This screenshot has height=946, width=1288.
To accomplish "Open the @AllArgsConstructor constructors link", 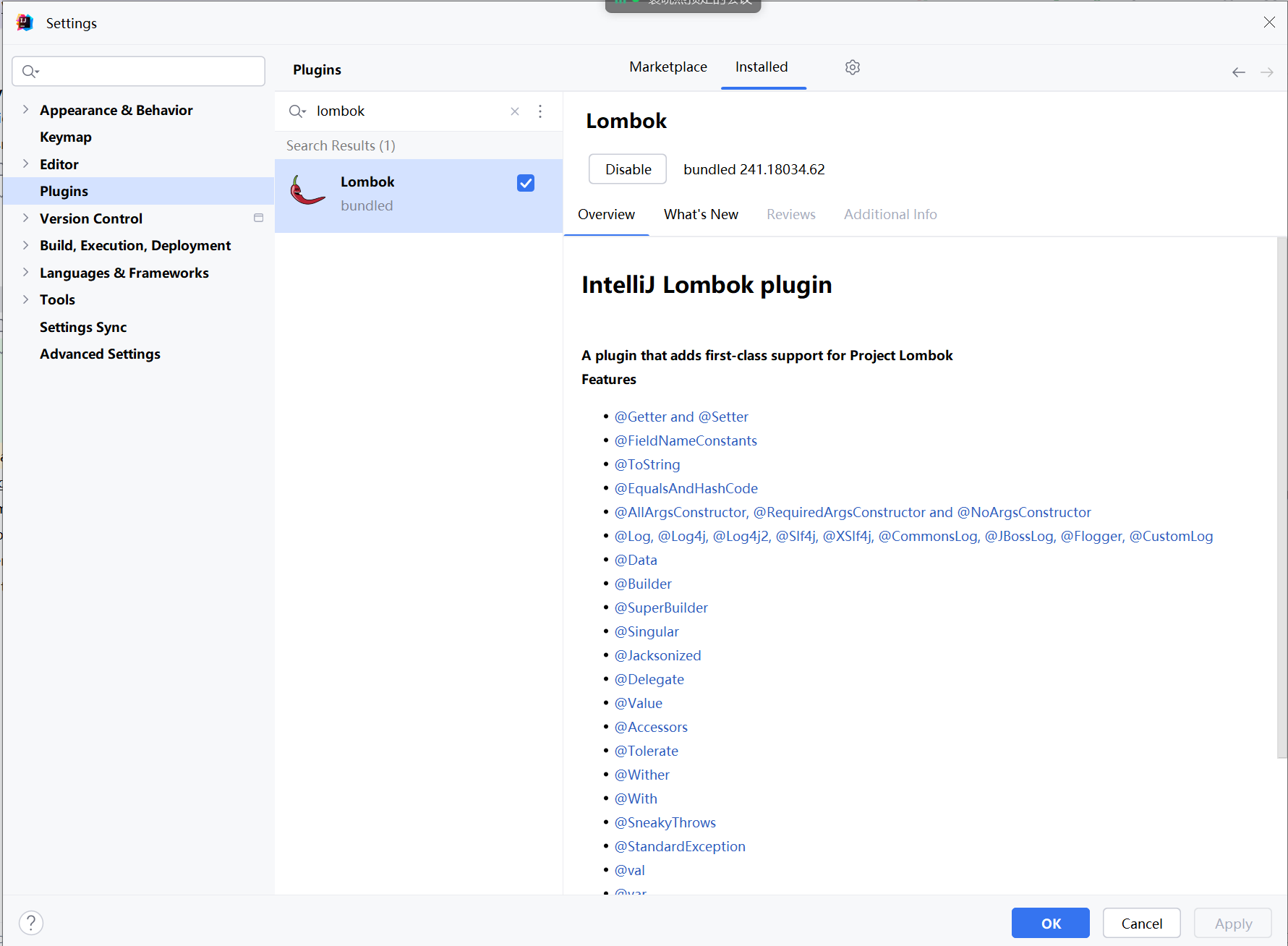I will [x=853, y=512].
